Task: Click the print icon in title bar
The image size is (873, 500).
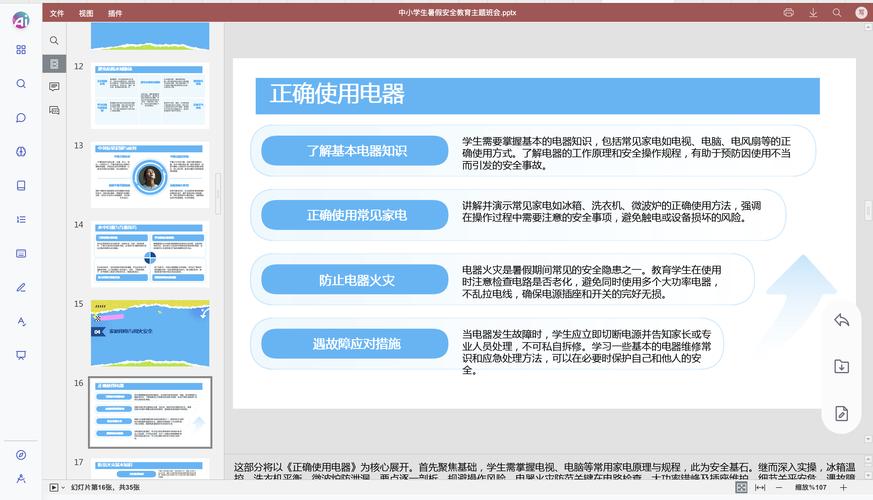Action: click(788, 12)
